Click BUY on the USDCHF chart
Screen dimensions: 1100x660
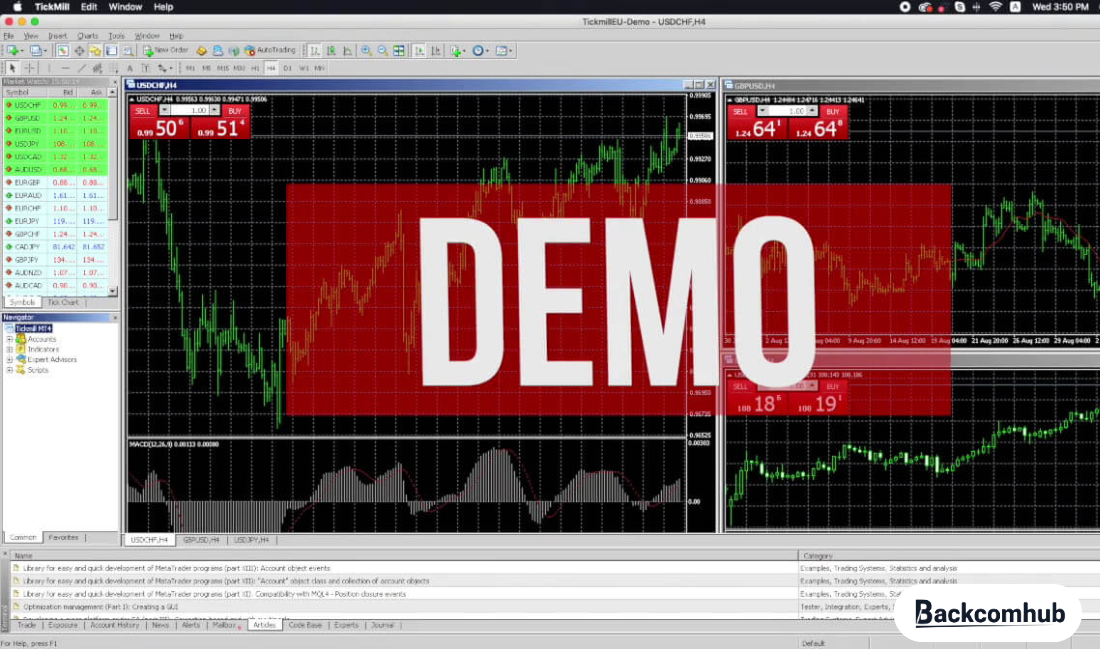(x=235, y=111)
